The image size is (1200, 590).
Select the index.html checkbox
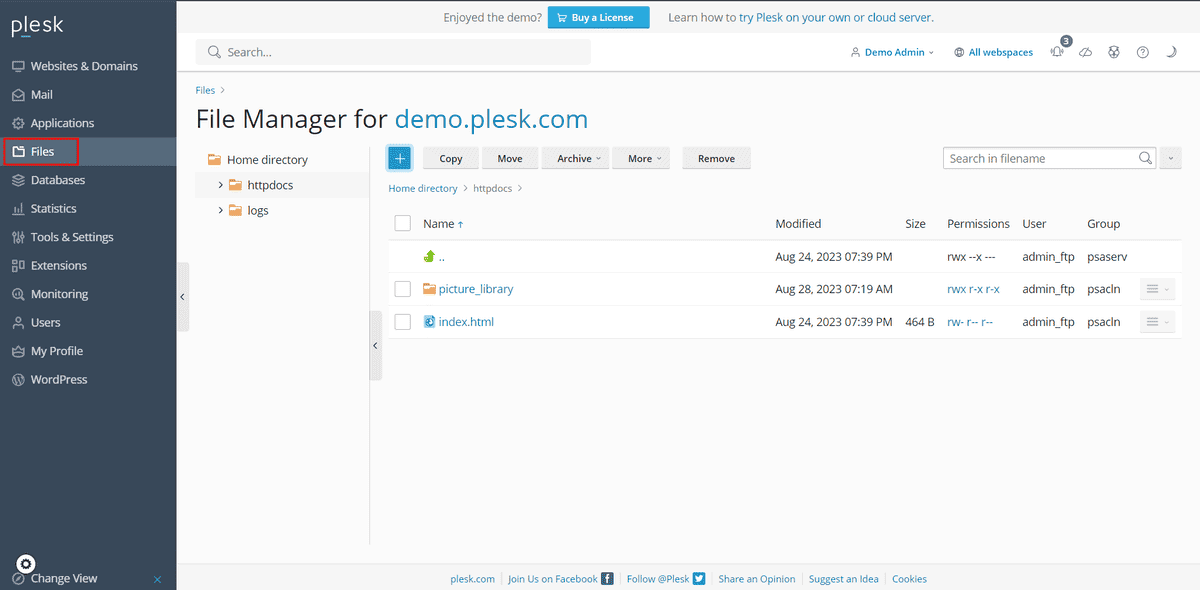pos(402,322)
